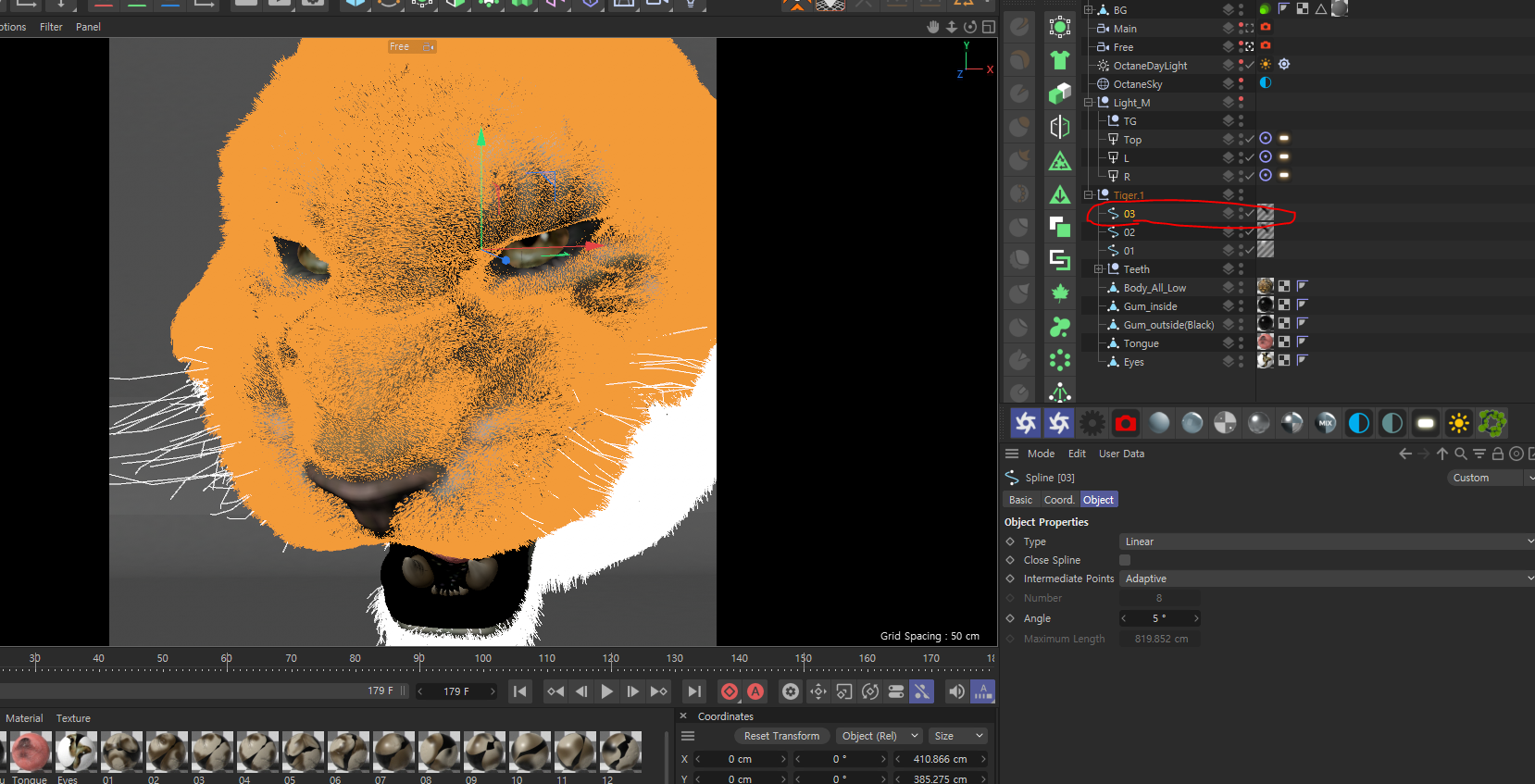The image size is (1535, 784).
Task: Jump to next keyframe
Action: click(x=659, y=691)
